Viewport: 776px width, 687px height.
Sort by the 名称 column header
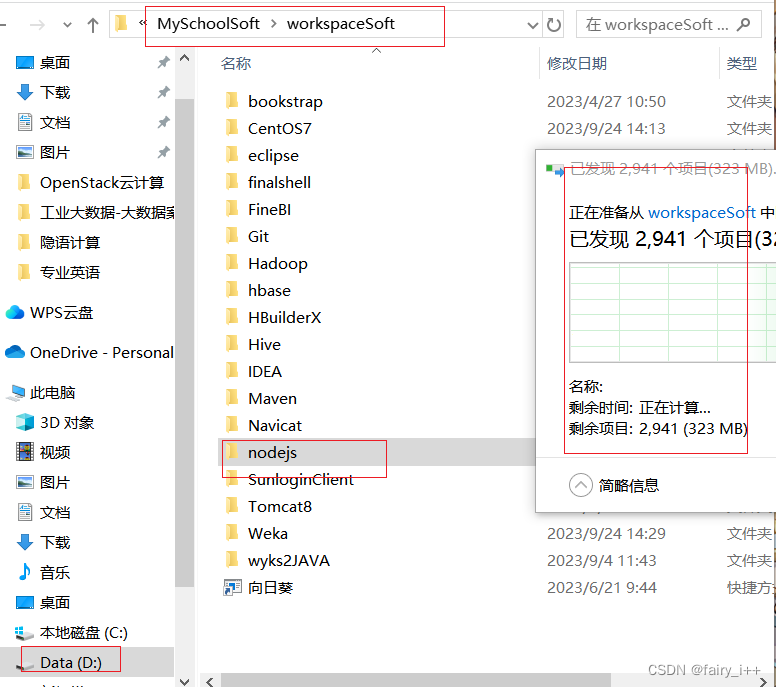click(236, 63)
